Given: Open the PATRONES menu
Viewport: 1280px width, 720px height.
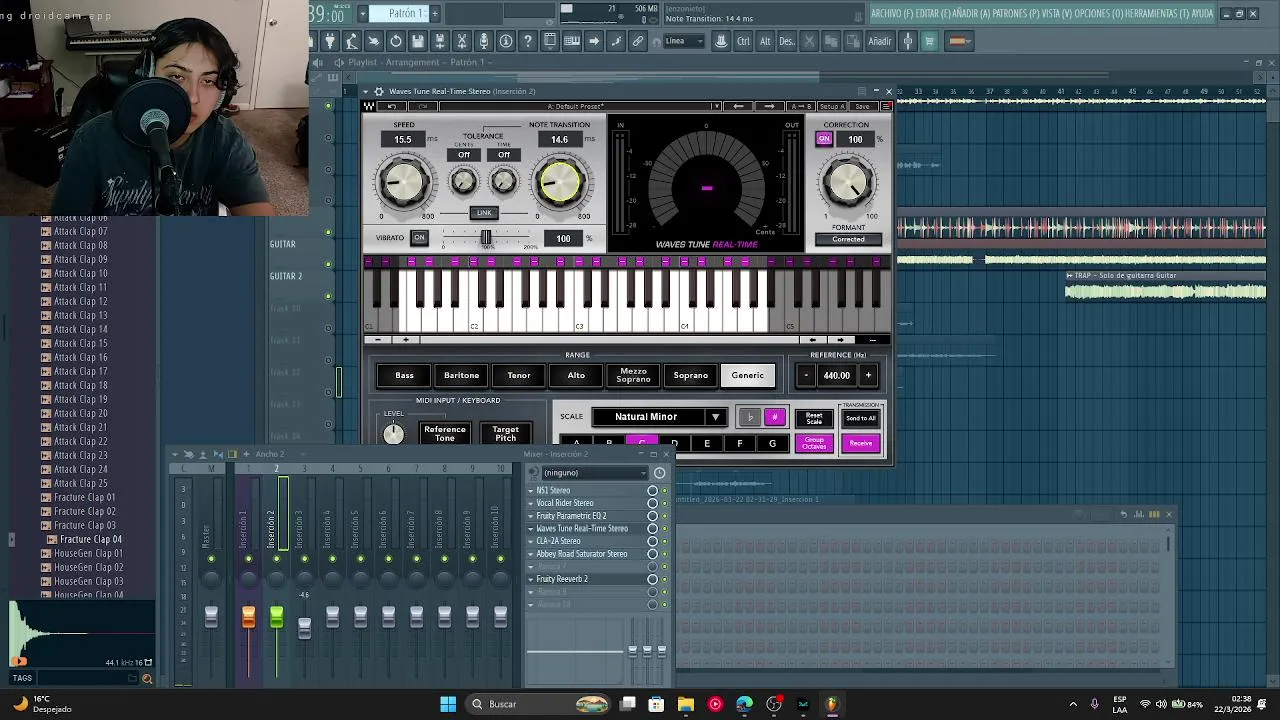Looking at the screenshot, I should point(1013,13).
